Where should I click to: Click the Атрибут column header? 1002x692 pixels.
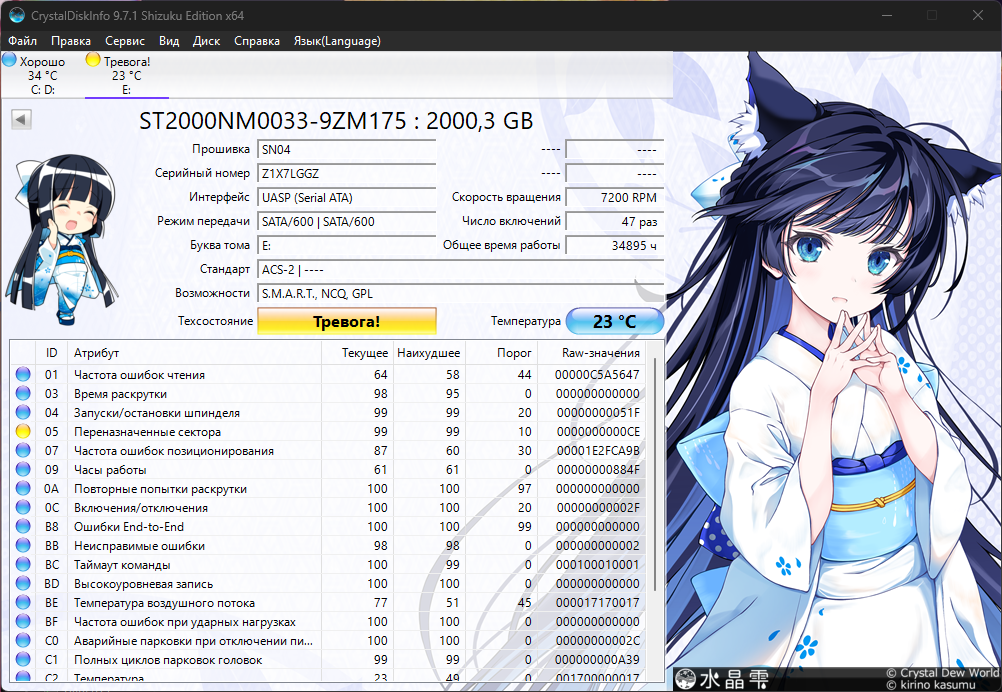[x=194, y=353]
